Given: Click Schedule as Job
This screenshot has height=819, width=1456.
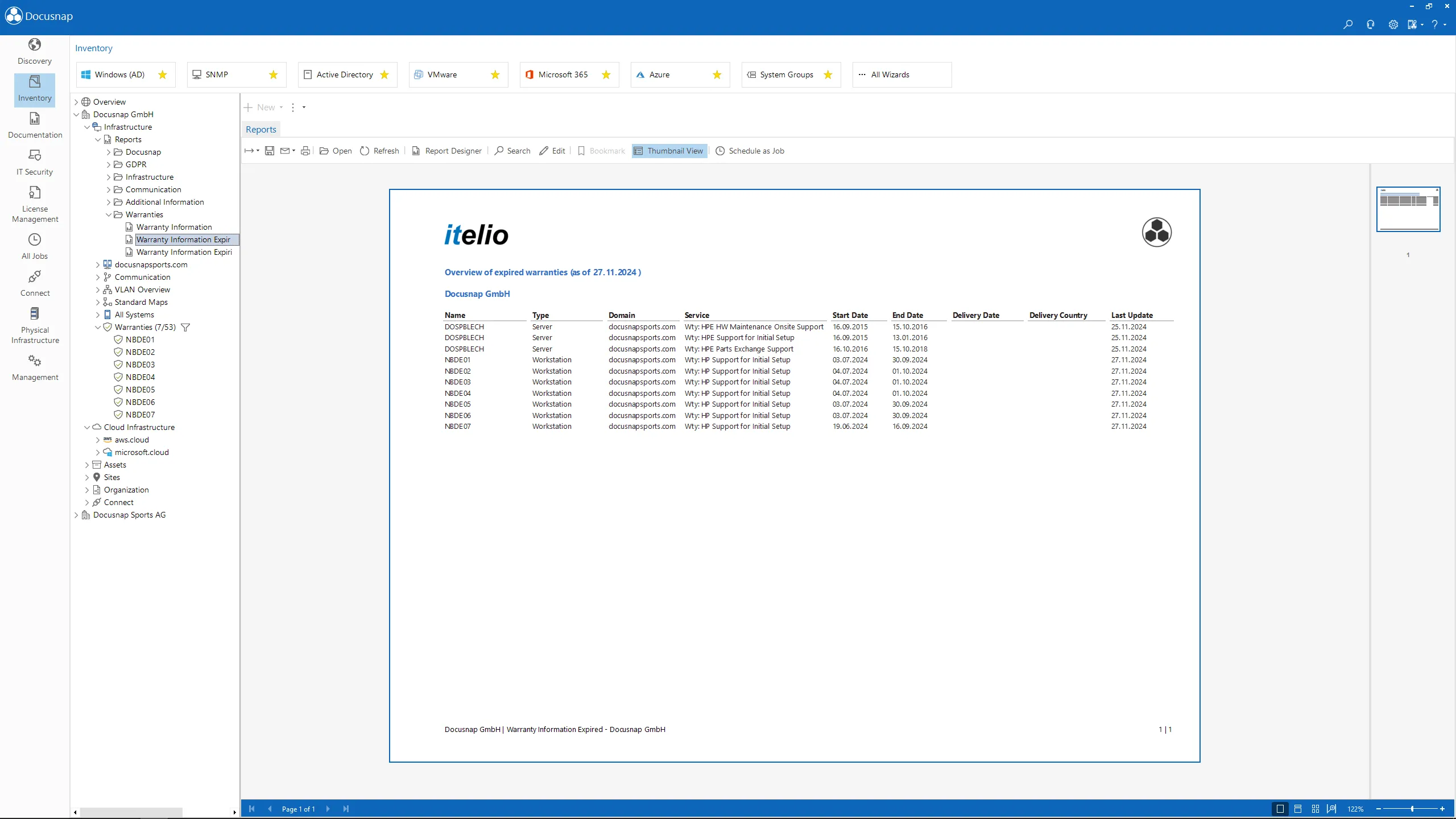Looking at the screenshot, I should tap(750, 151).
